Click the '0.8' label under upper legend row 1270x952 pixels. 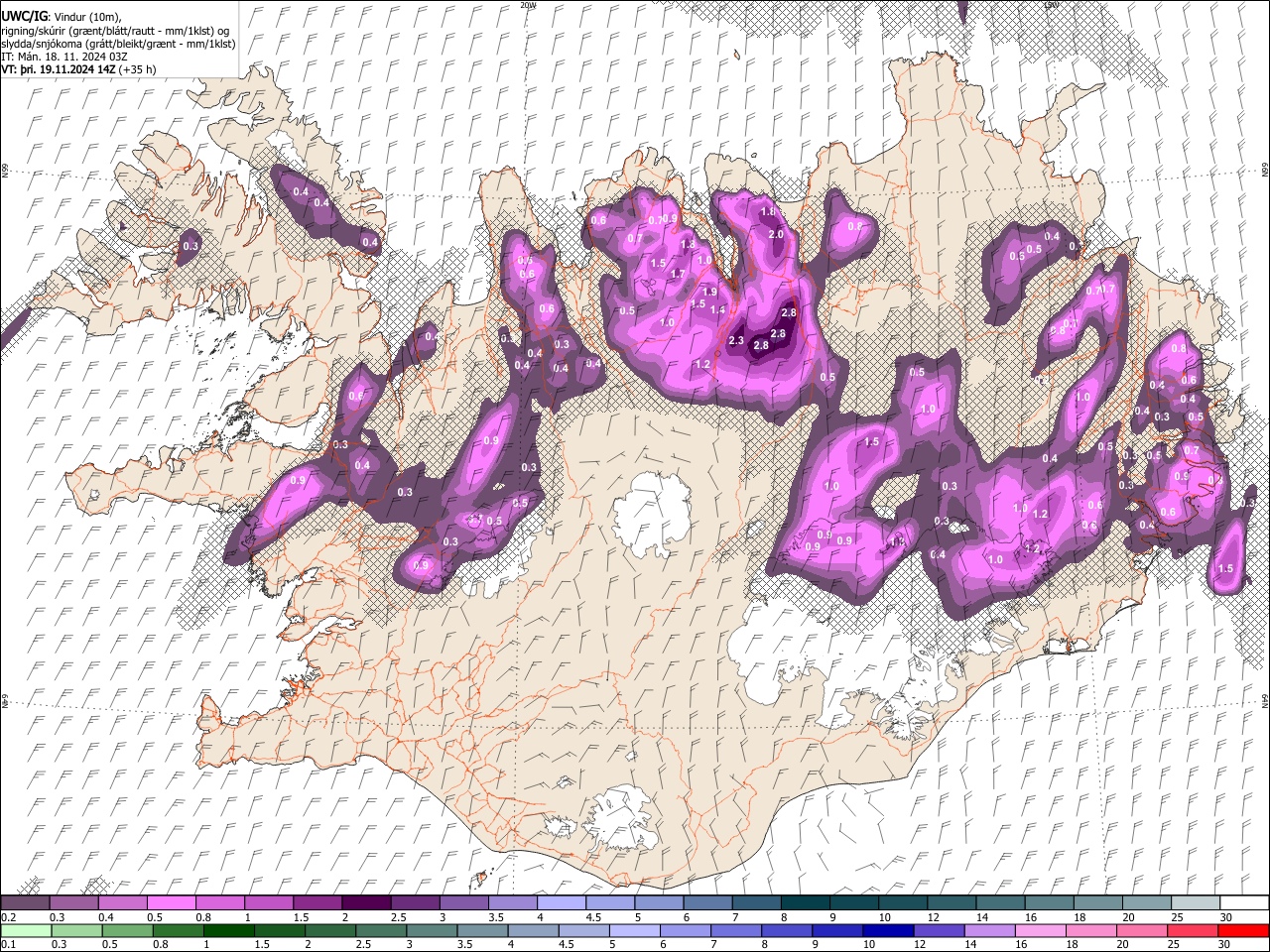pyautogui.click(x=203, y=917)
